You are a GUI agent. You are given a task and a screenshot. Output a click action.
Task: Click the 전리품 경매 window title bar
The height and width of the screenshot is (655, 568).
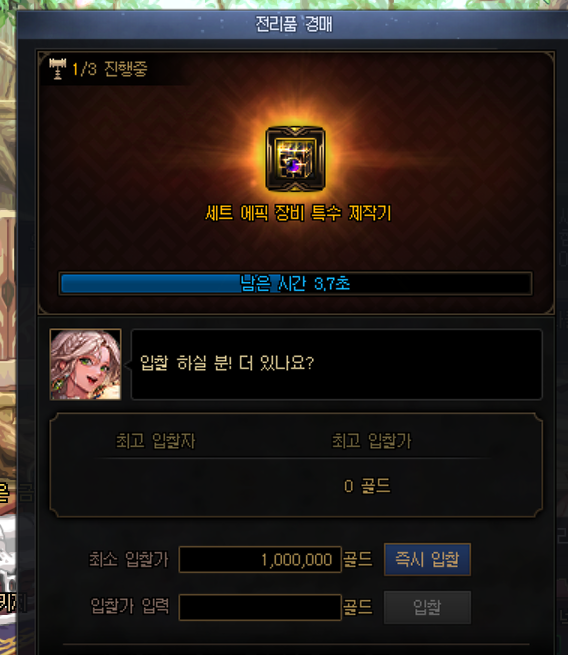point(294,24)
